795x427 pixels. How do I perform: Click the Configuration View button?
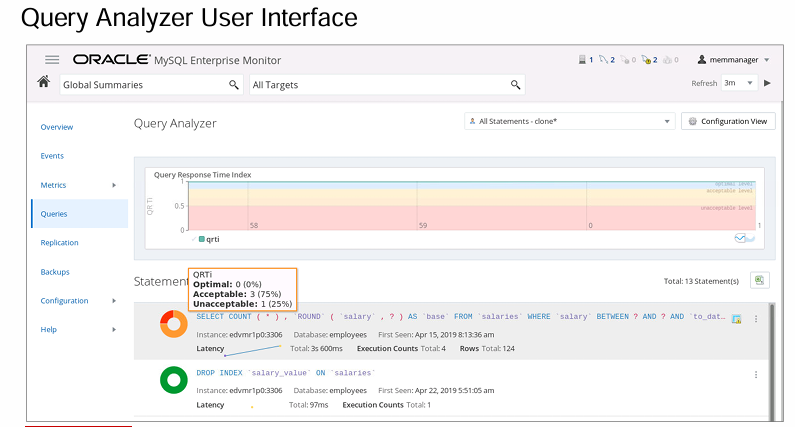[729, 121]
